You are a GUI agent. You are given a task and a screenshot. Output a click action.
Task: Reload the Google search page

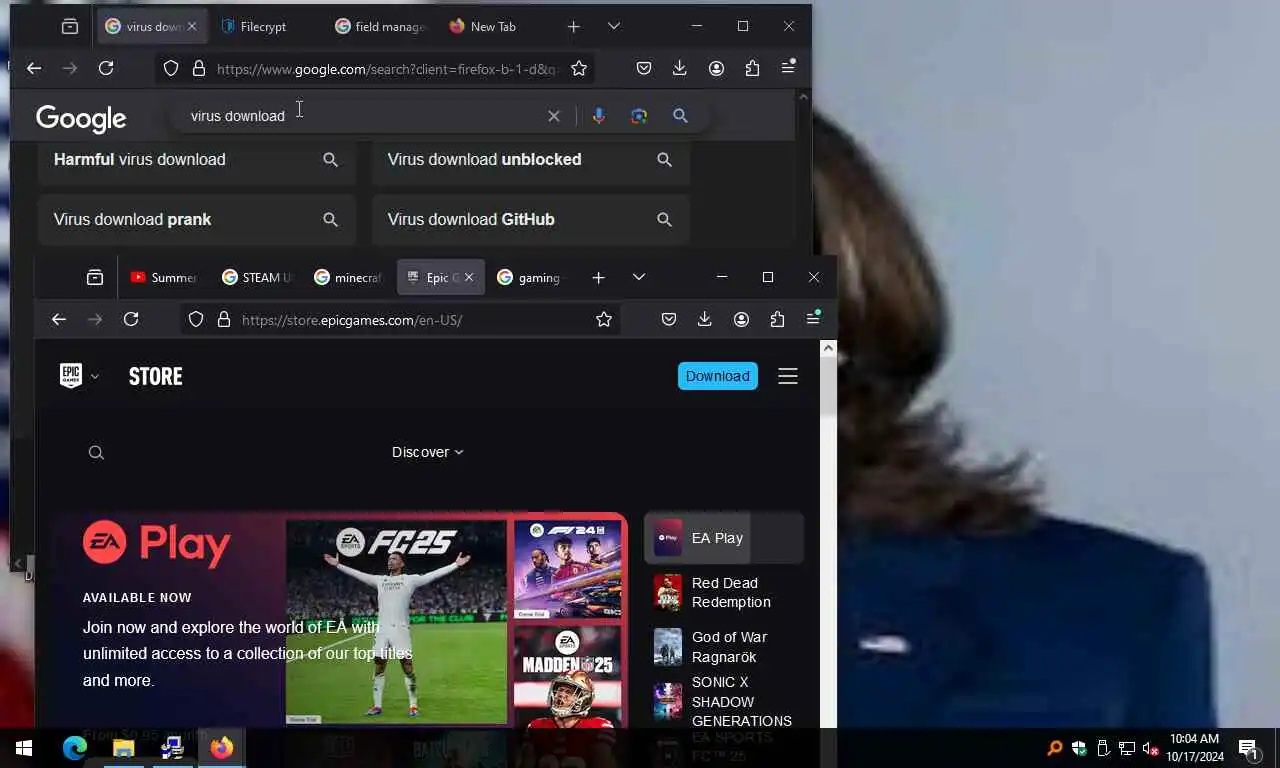pyautogui.click(x=106, y=68)
